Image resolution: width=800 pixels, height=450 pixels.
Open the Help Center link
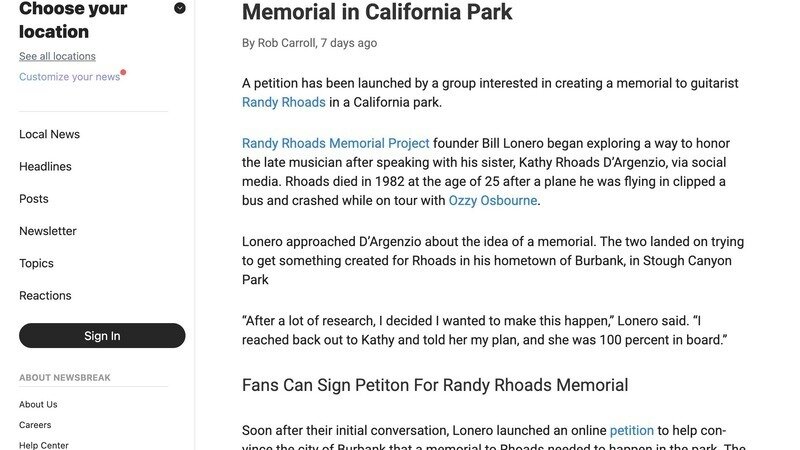(x=44, y=445)
